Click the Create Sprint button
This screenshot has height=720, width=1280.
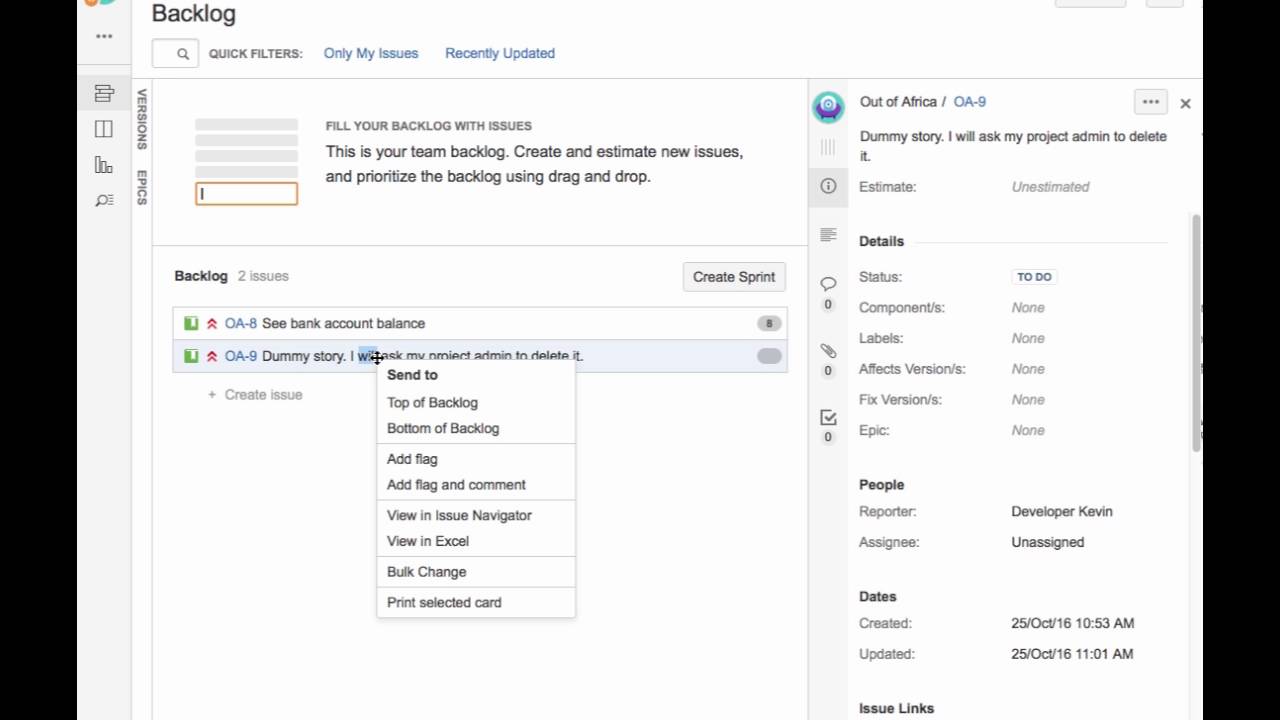pos(734,277)
